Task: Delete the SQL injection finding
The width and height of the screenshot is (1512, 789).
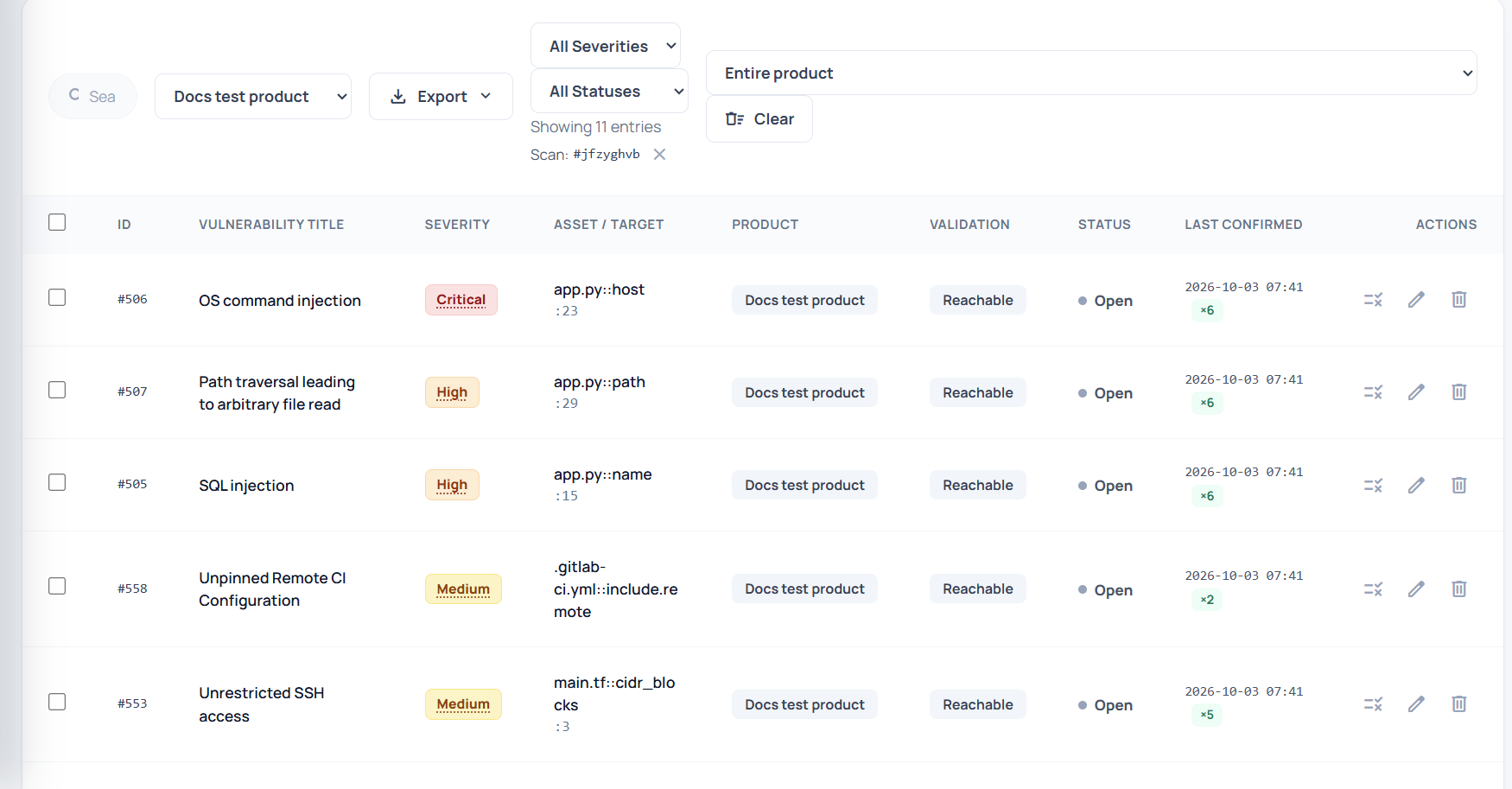Action: (1458, 486)
